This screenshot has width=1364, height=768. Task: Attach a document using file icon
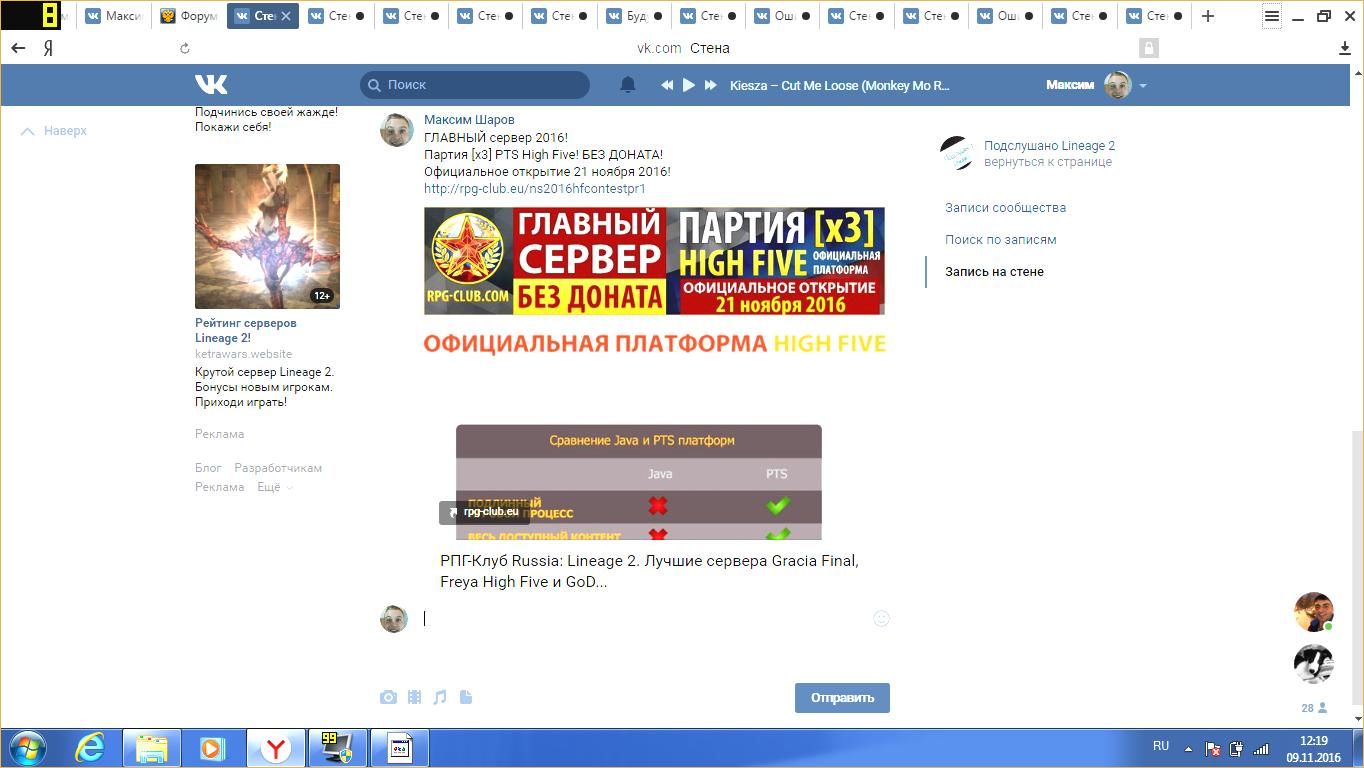coord(466,697)
